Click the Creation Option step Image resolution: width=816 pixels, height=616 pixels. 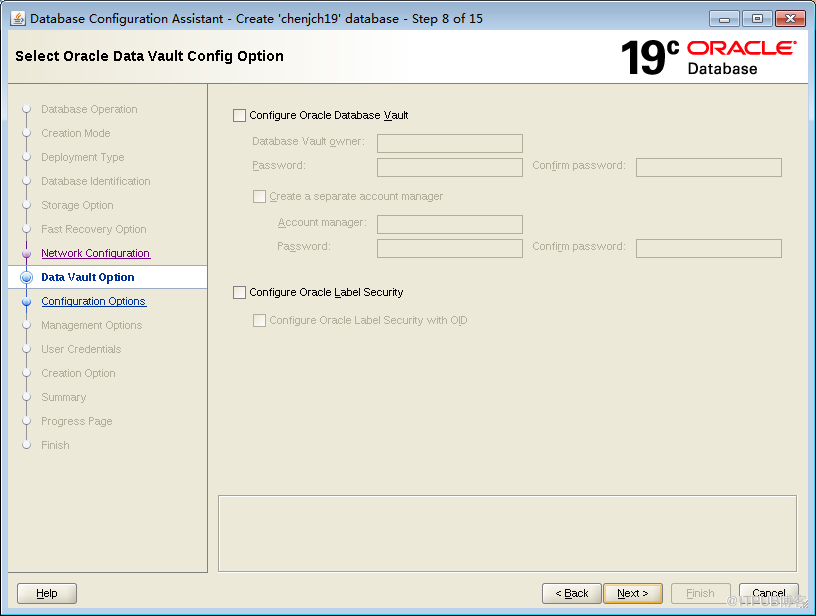(x=78, y=373)
